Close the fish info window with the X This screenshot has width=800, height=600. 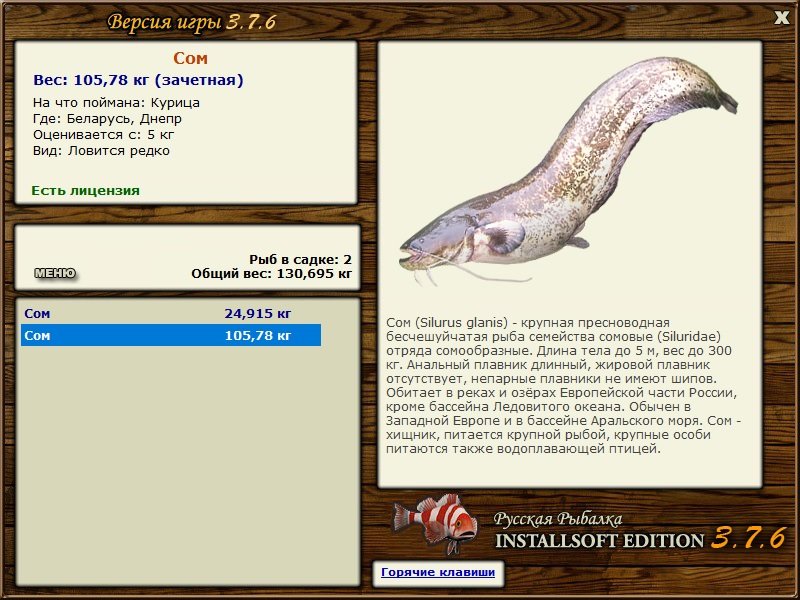coord(781,18)
